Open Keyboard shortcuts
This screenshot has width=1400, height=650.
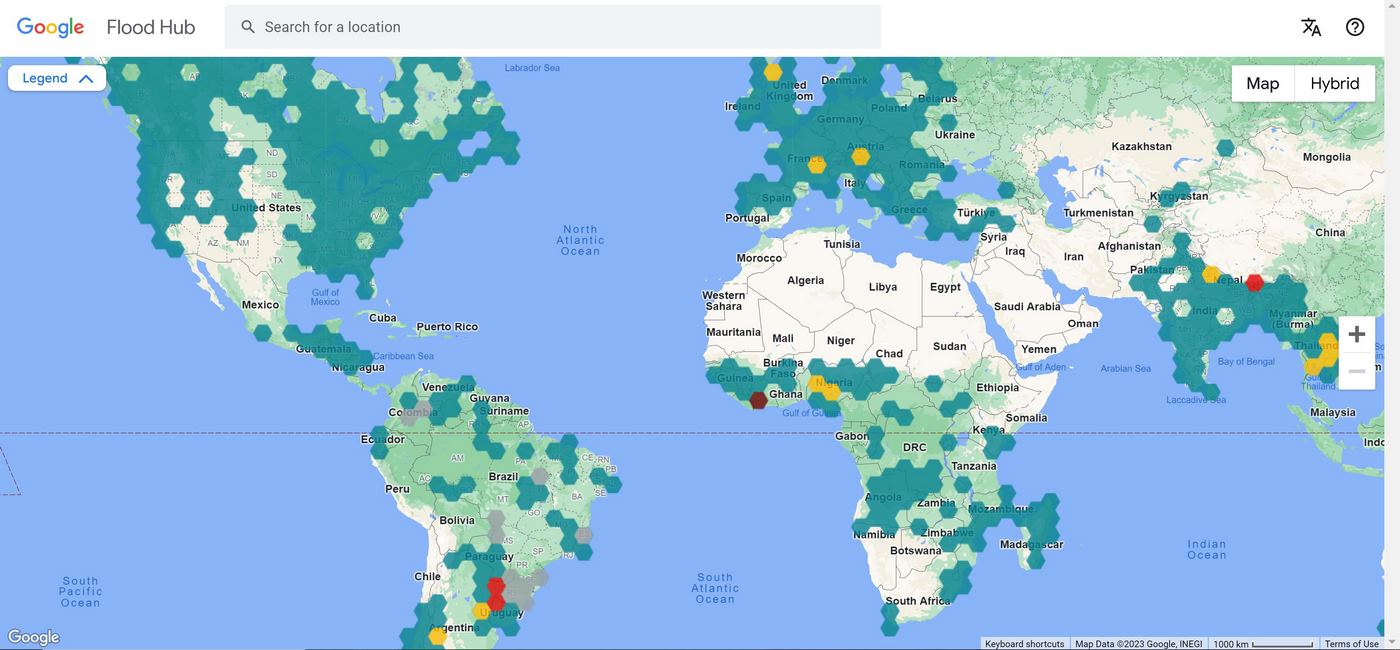point(1024,644)
